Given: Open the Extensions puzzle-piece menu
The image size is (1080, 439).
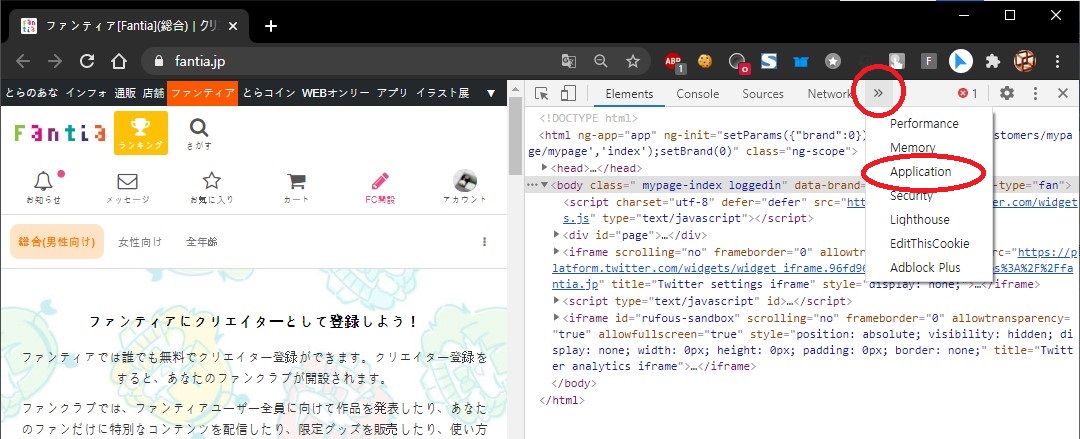Looking at the screenshot, I should (x=993, y=61).
